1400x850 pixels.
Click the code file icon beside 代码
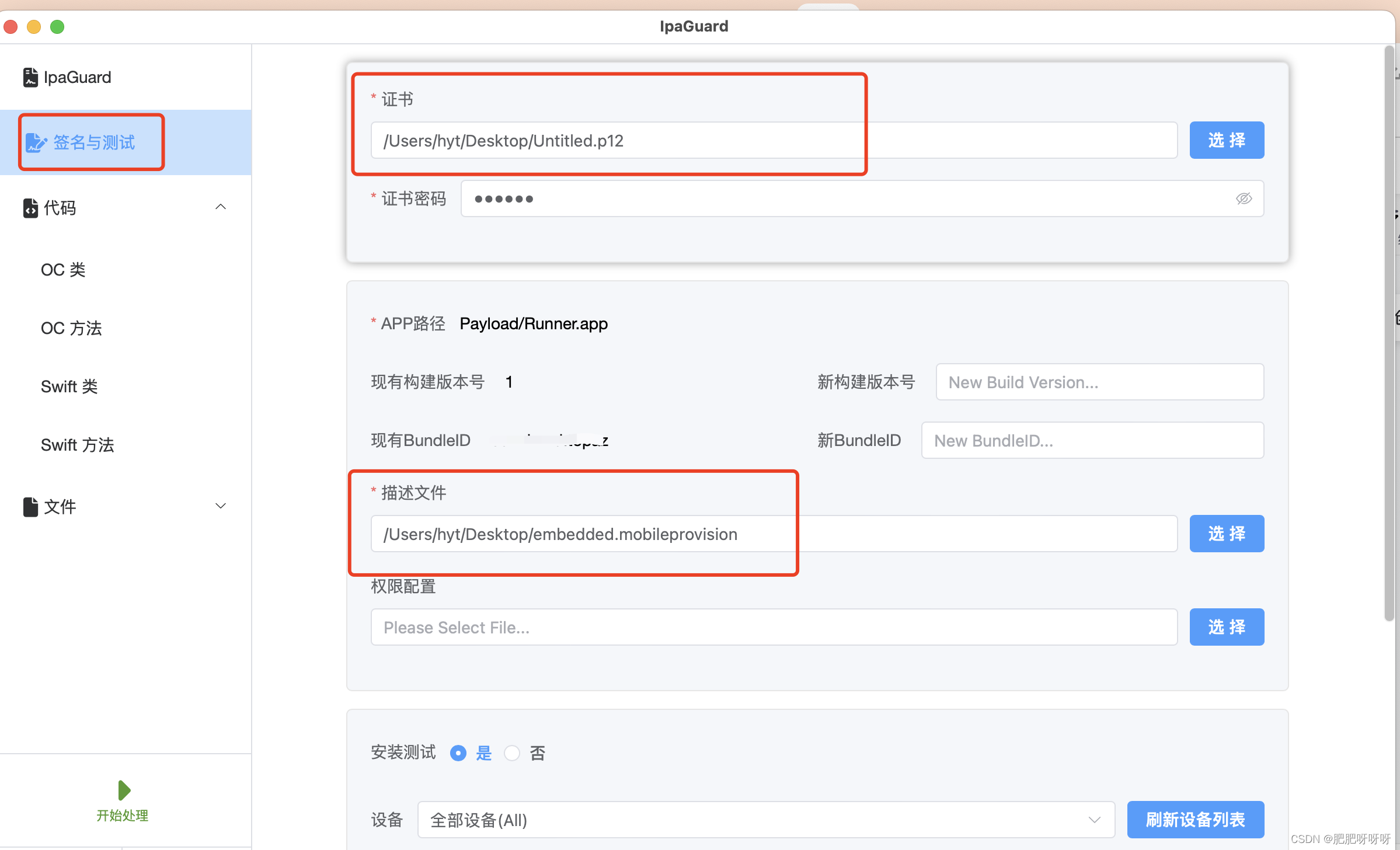30,208
